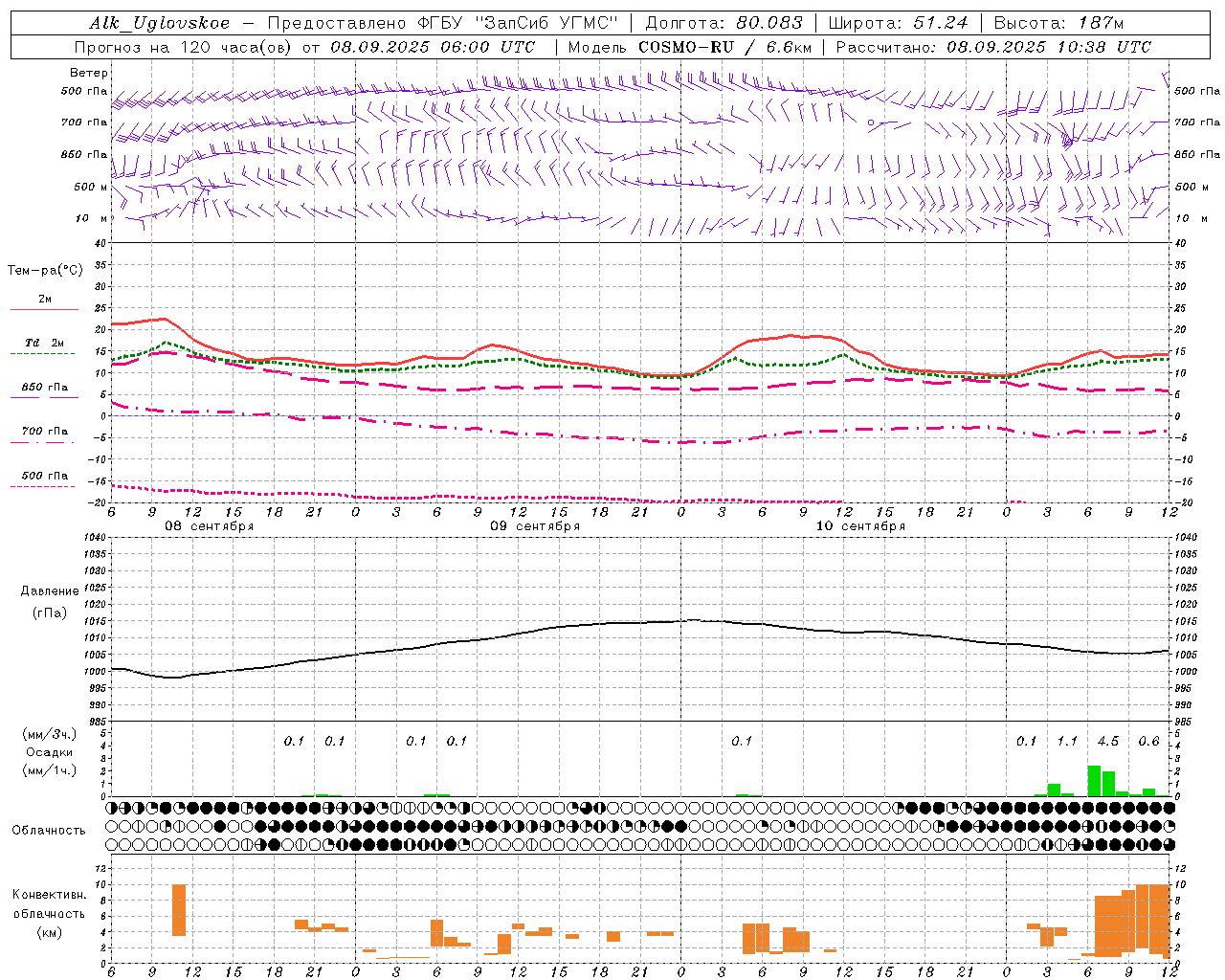Screen dimensions: 1225x980
Task: Click the 500 гПа label in temperature legend
Action: pos(45,476)
